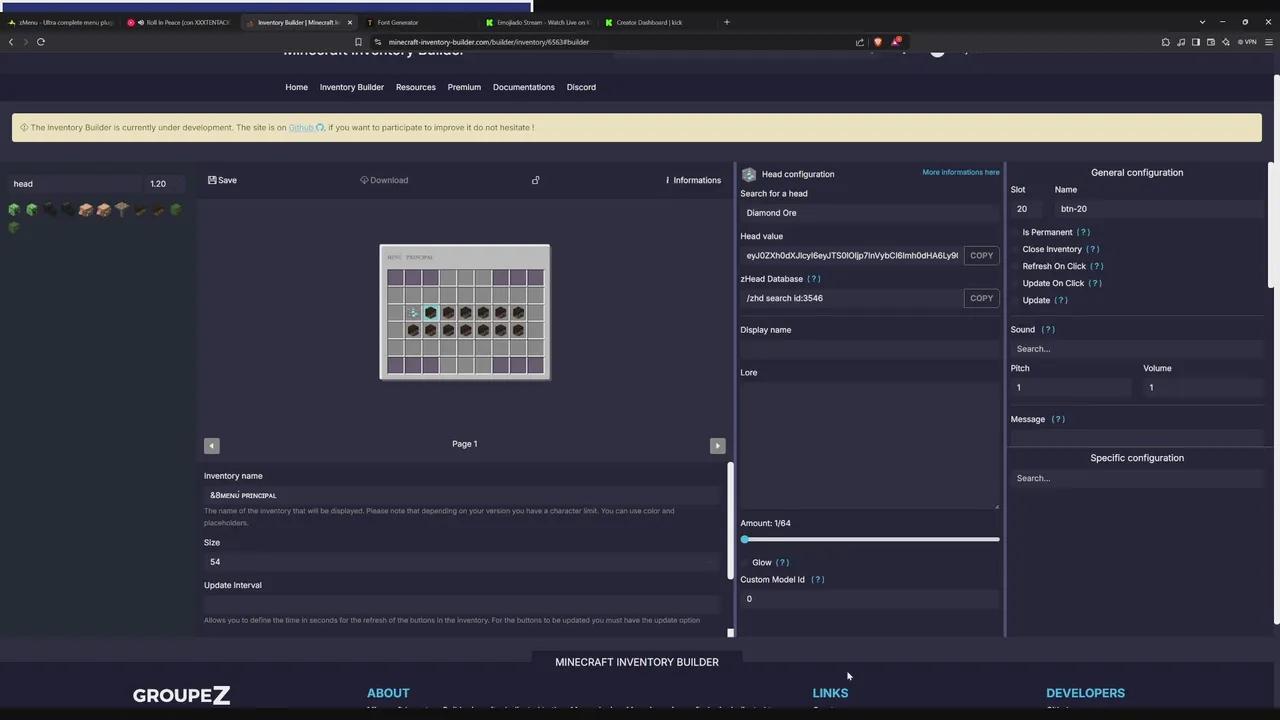Open the Resources menu item
Viewport: 1280px width, 720px height.
click(416, 87)
